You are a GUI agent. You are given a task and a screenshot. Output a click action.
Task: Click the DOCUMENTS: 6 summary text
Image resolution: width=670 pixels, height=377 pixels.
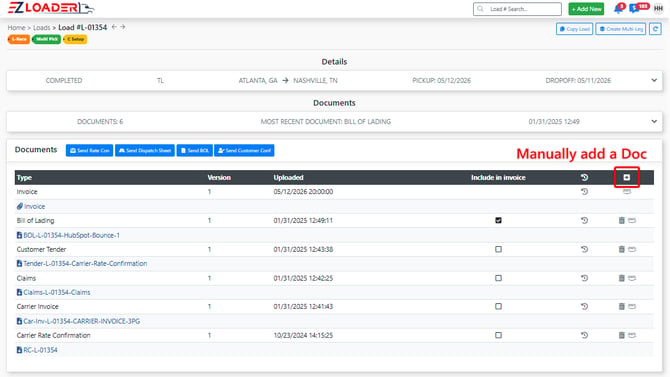100,122
